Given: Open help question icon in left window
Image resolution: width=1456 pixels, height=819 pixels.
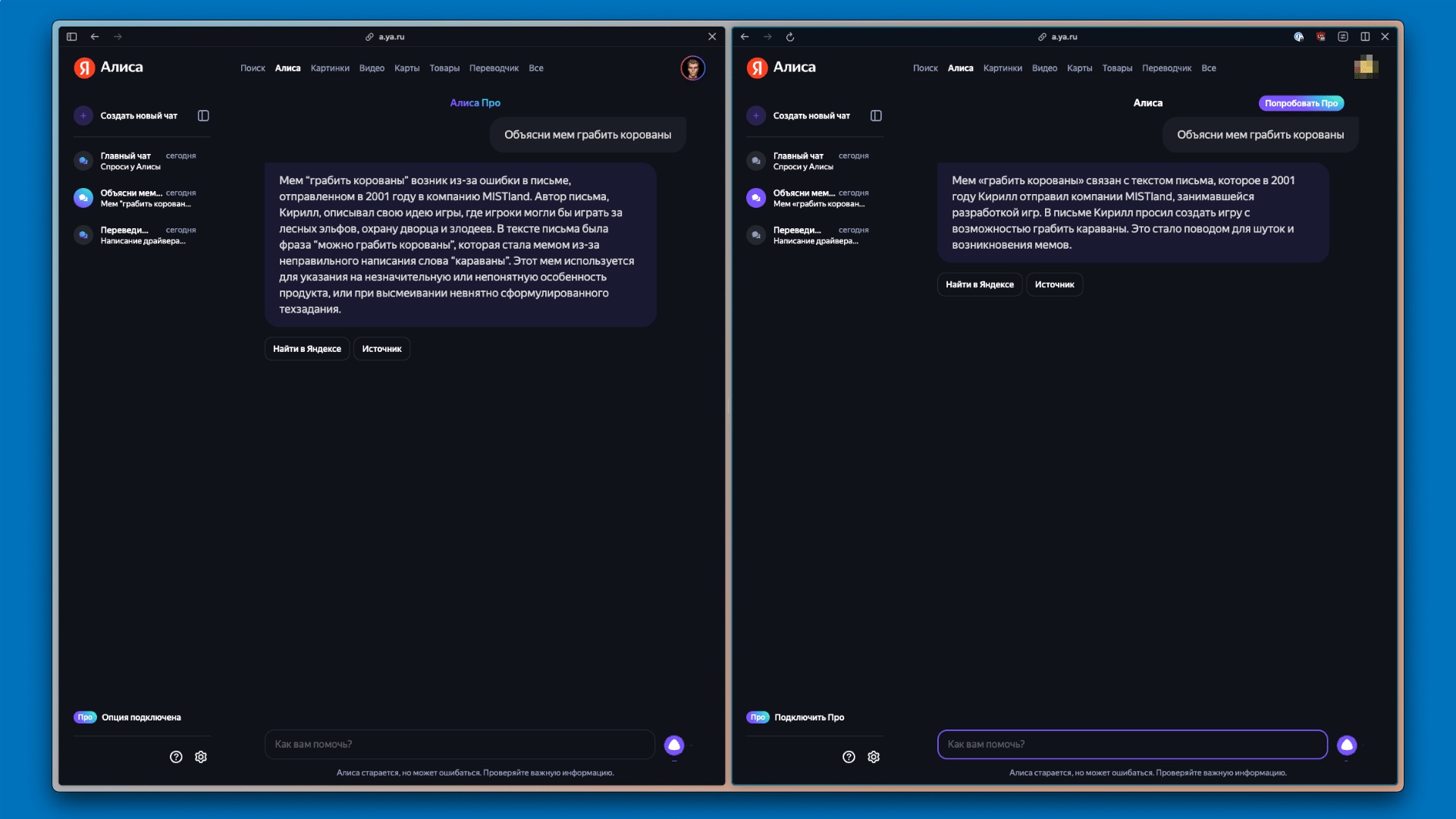Looking at the screenshot, I should pos(176,757).
